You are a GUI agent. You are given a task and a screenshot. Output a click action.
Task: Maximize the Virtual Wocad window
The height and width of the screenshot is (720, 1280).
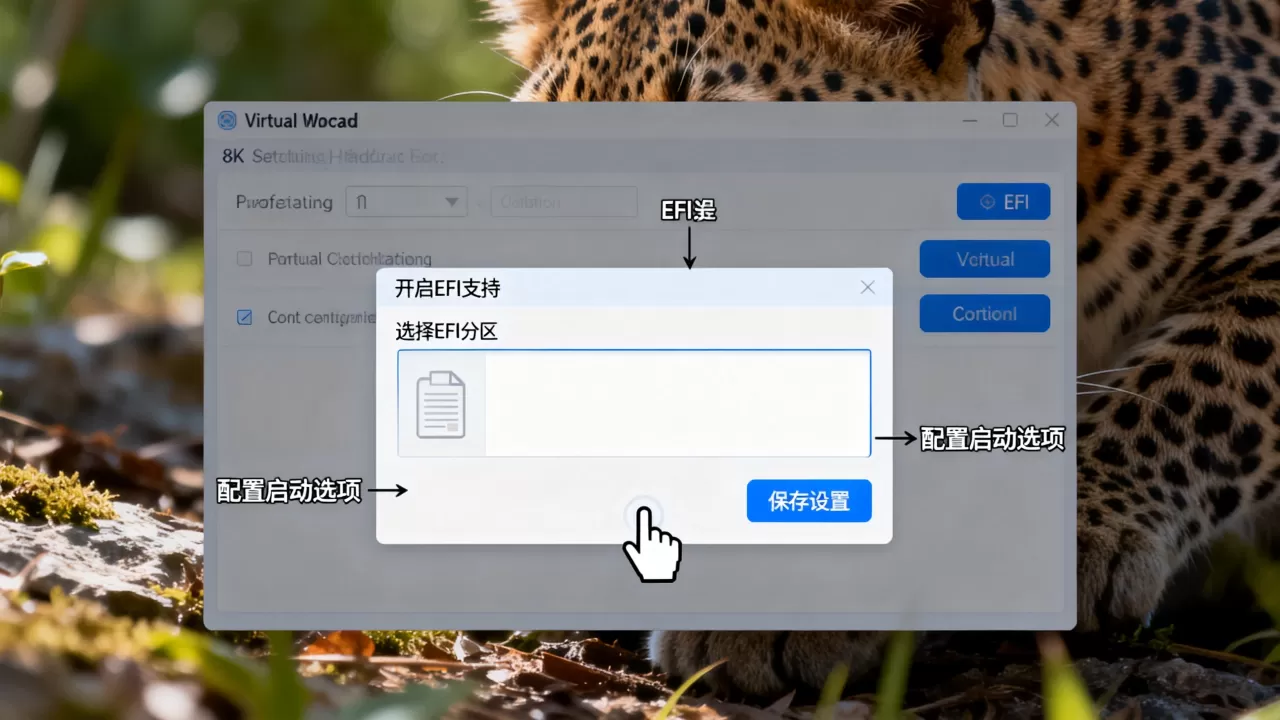coord(1010,120)
